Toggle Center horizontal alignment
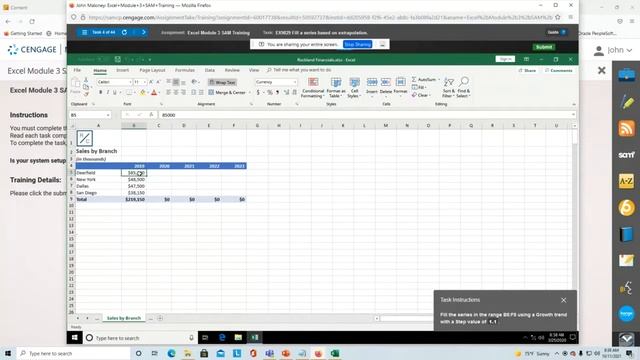 176,93
